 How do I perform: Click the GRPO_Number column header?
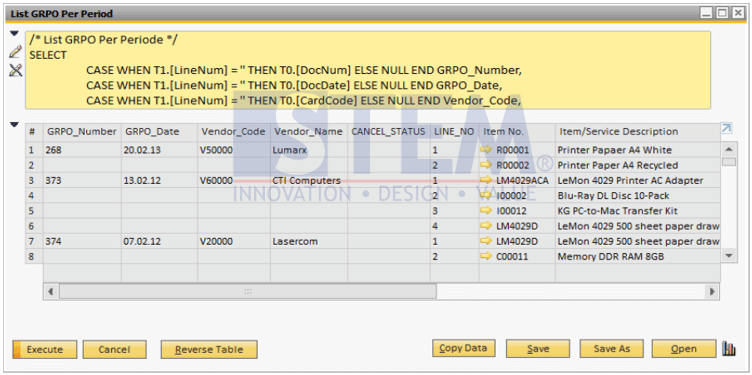[x=82, y=131]
